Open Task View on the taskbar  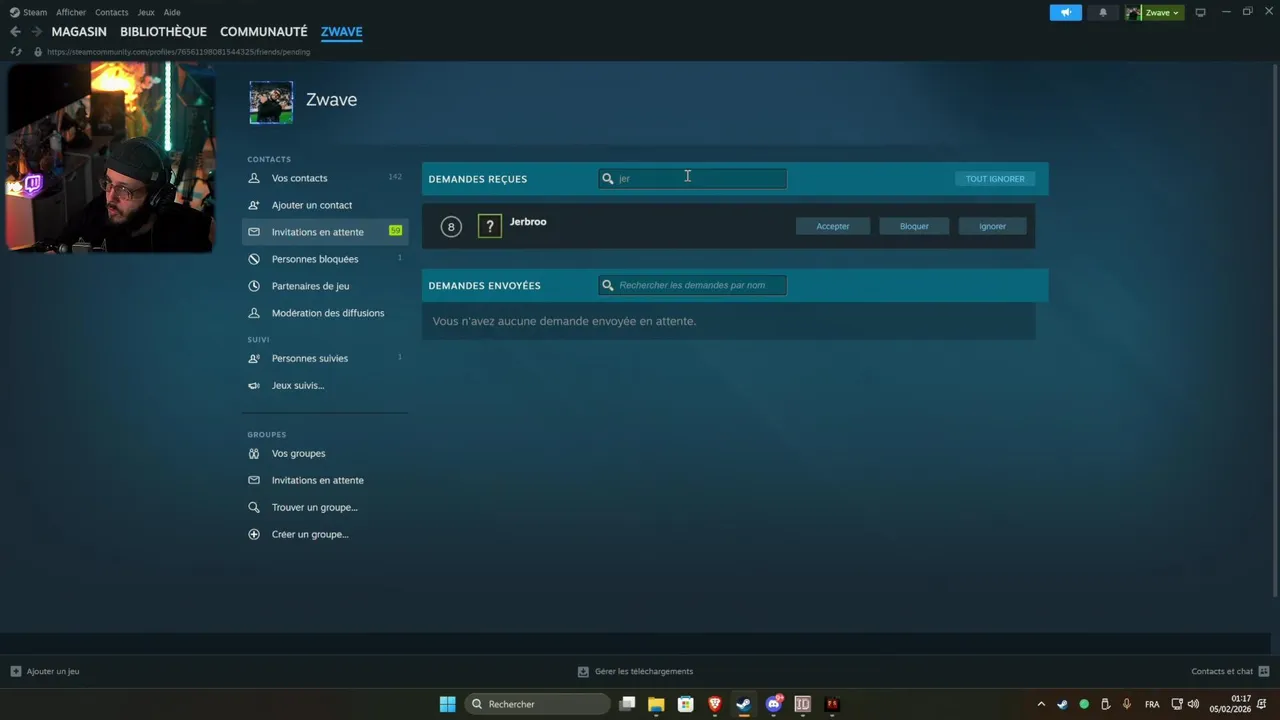pos(627,704)
